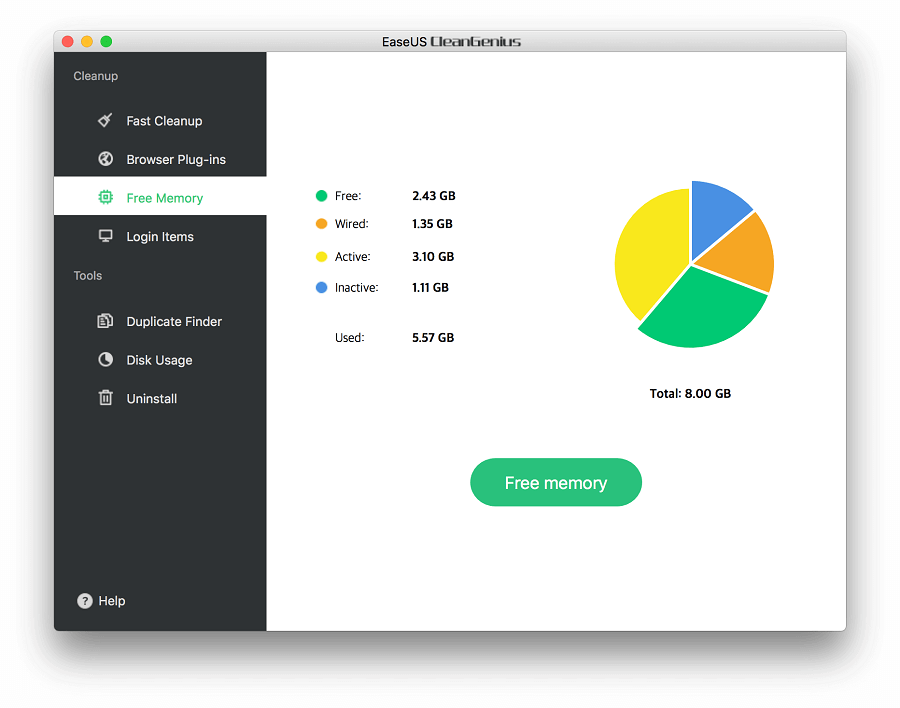Viewport: 900px width, 708px height.
Task: Maximize window with green titlebar button
Action: [106, 41]
